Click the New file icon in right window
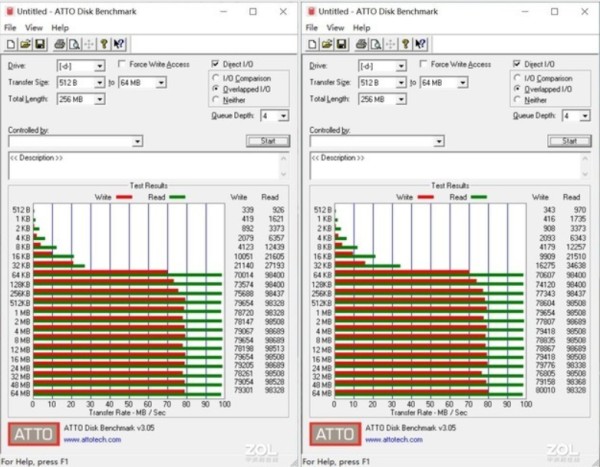 (313, 44)
